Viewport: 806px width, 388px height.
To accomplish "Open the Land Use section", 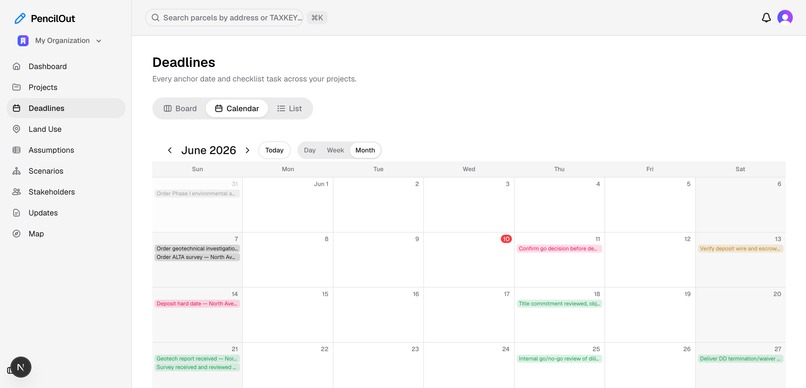I will pos(45,129).
